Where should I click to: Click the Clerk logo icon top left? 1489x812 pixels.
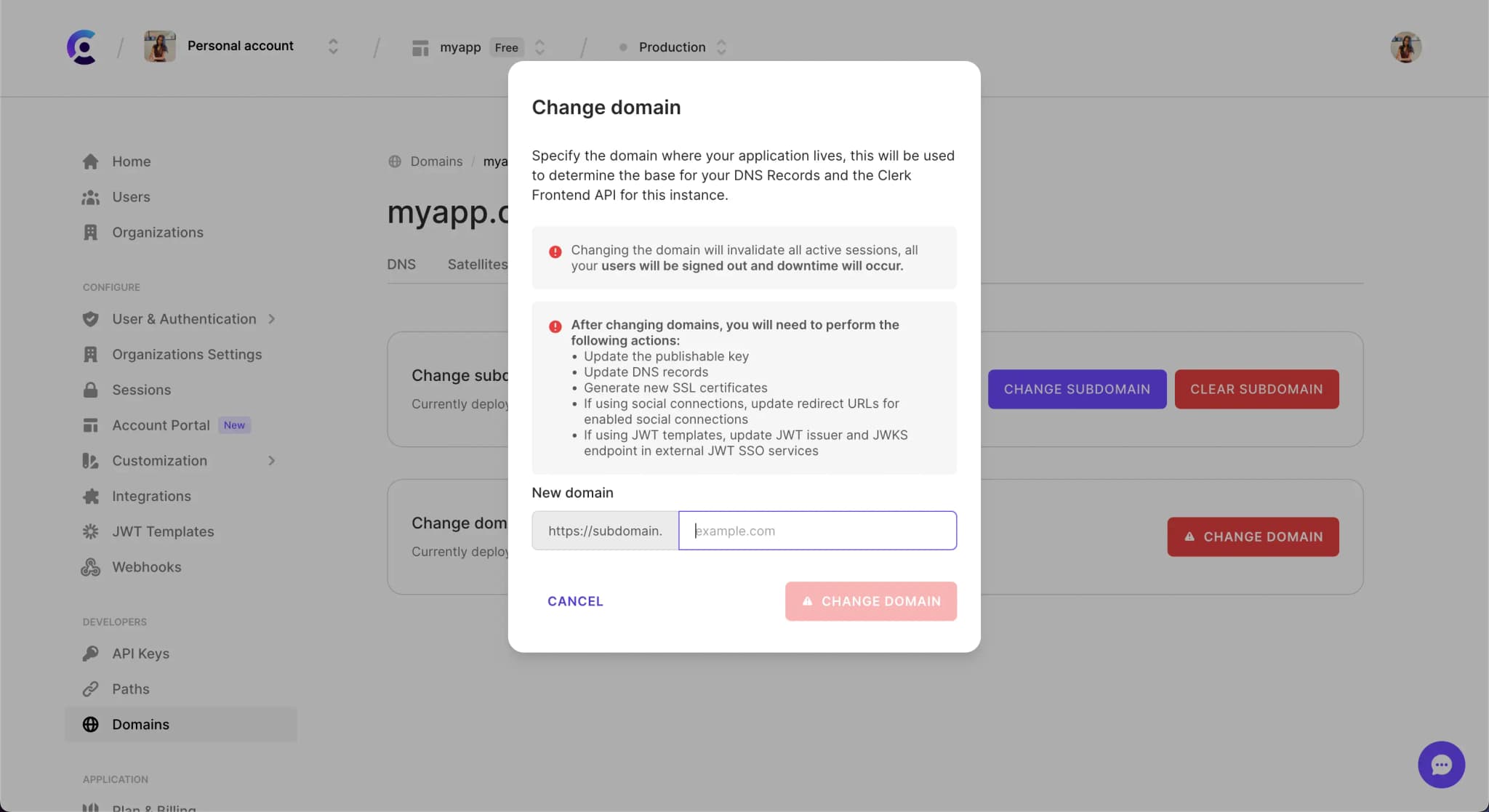(x=82, y=47)
